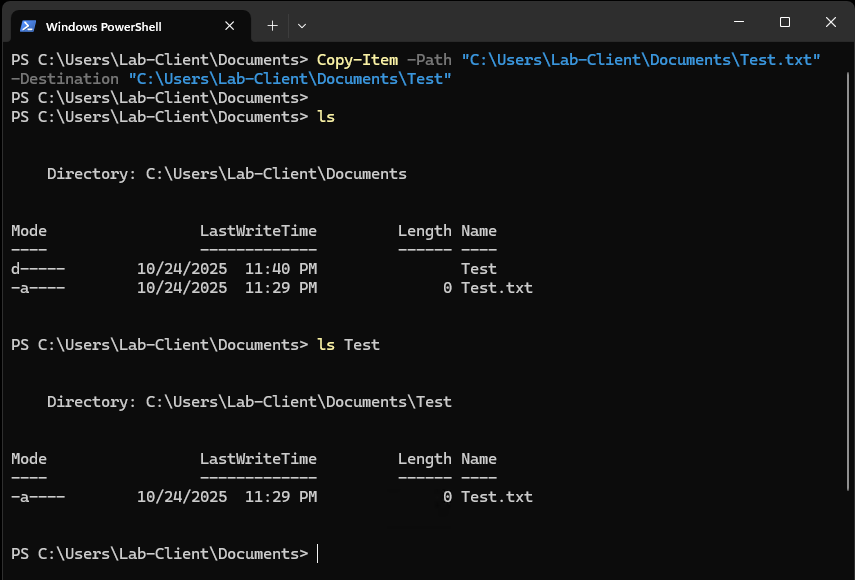
Task: Click the blinking cursor at the prompt
Action: coord(318,553)
